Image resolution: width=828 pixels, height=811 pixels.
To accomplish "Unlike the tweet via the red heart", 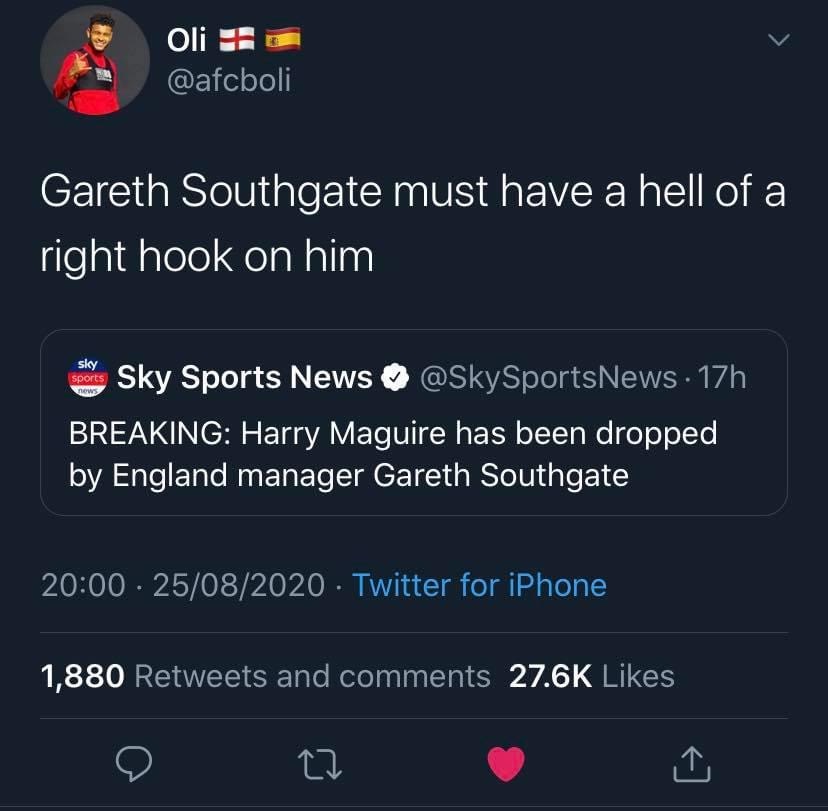I will [x=506, y=764].
